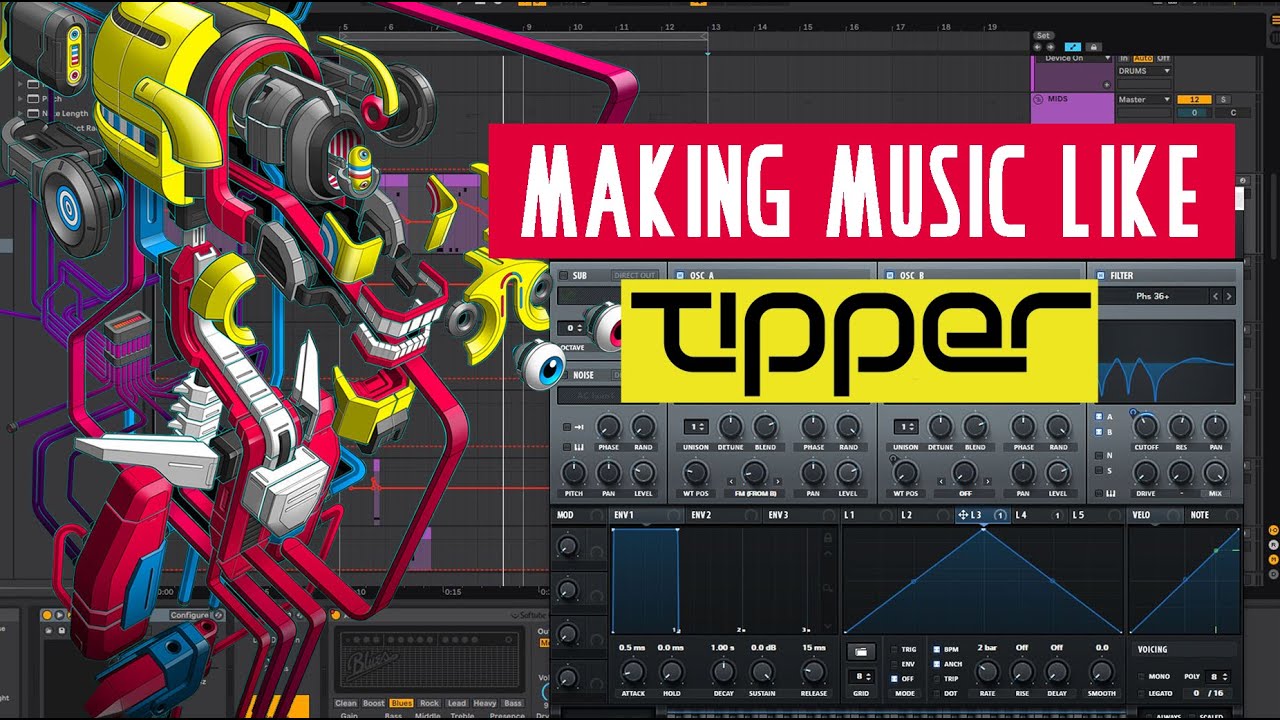Enable the MONO voicing checkbox
The width and height of the screenshot is (1280, 720).
1142,677
